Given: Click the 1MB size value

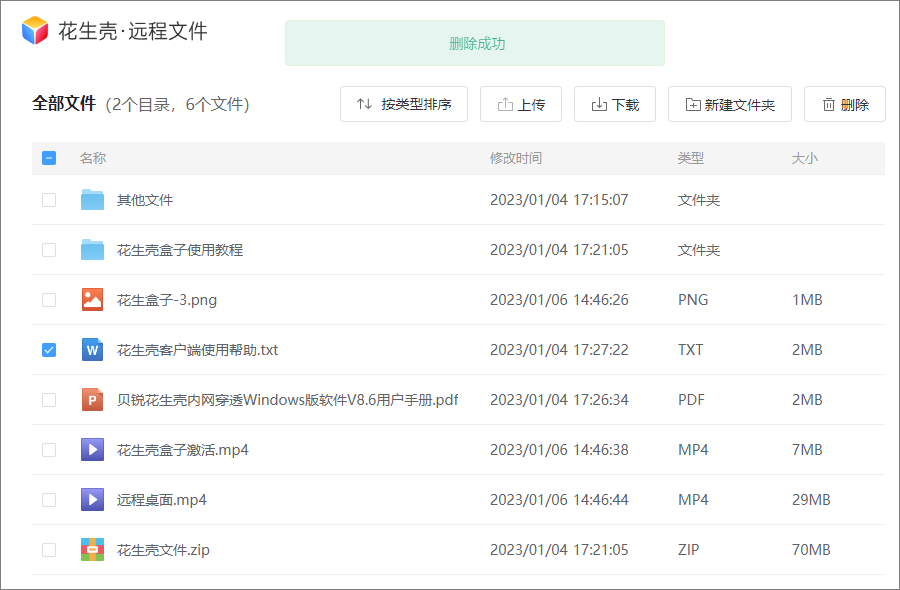Looking at the screenshot, I should (807, 300).
